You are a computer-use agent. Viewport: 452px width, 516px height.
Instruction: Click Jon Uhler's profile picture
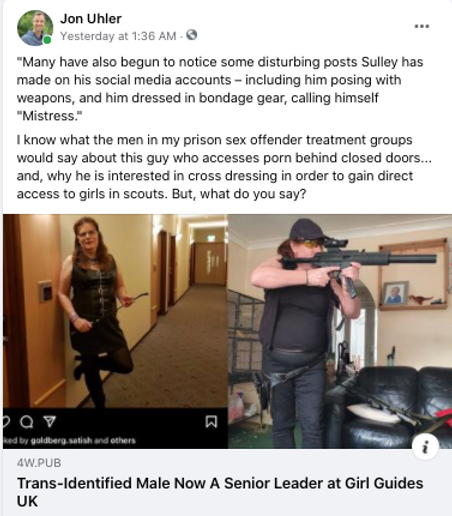click(35, 28)
